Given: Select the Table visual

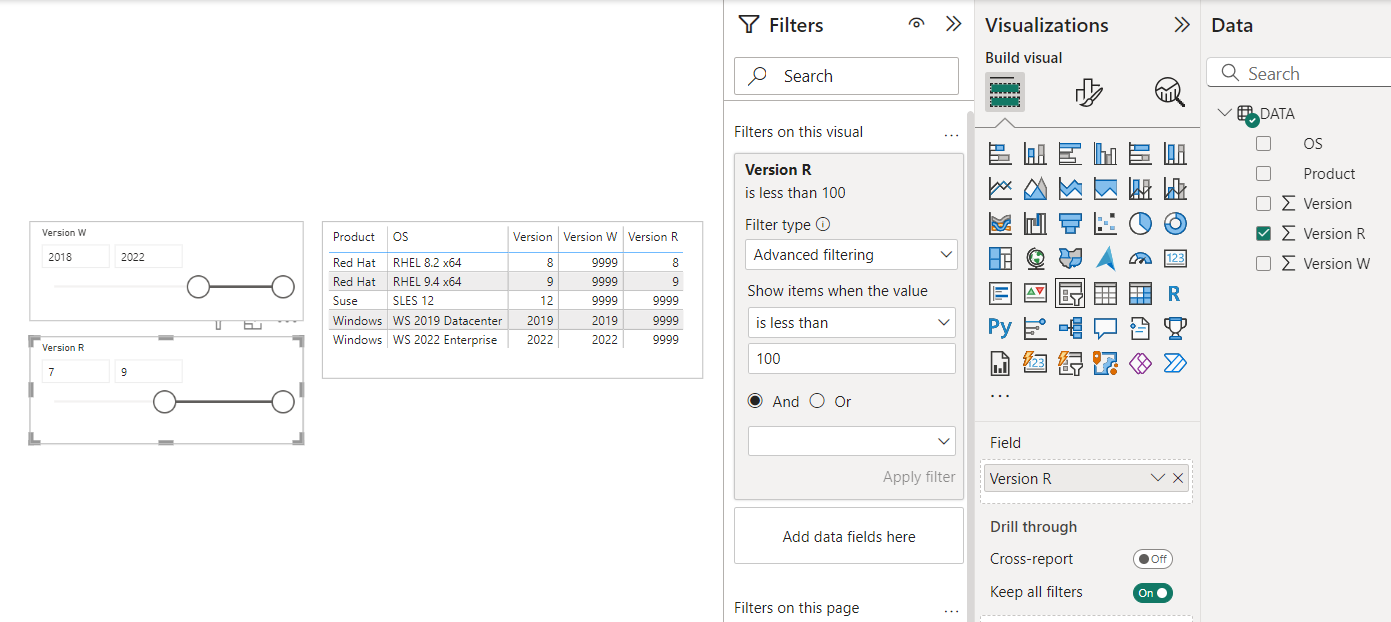Looking at the screenshot, I should [1105, 293].
